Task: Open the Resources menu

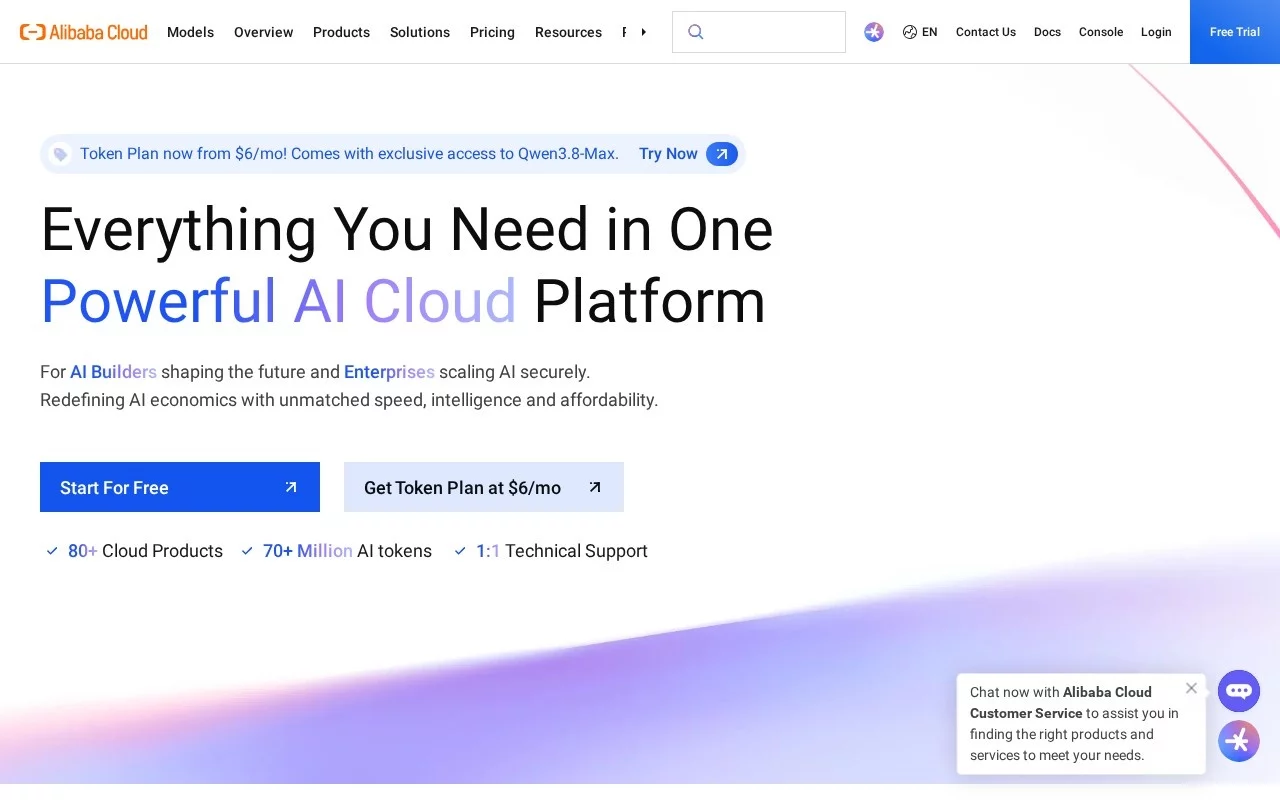Action: [568, 32]
